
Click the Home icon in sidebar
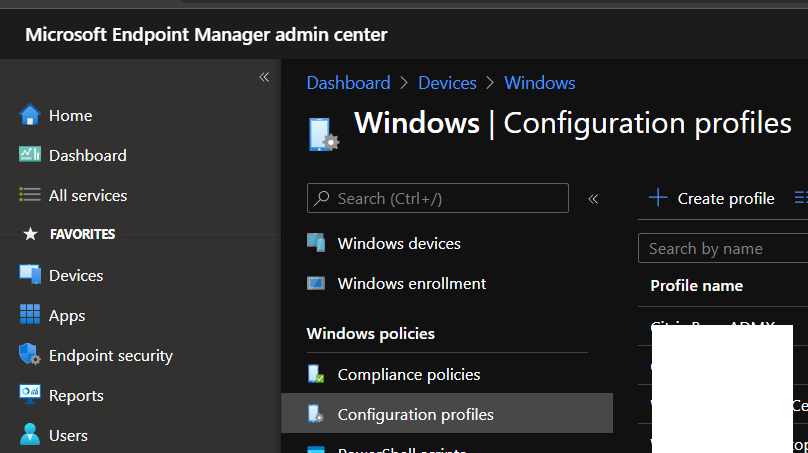point(30,115)
